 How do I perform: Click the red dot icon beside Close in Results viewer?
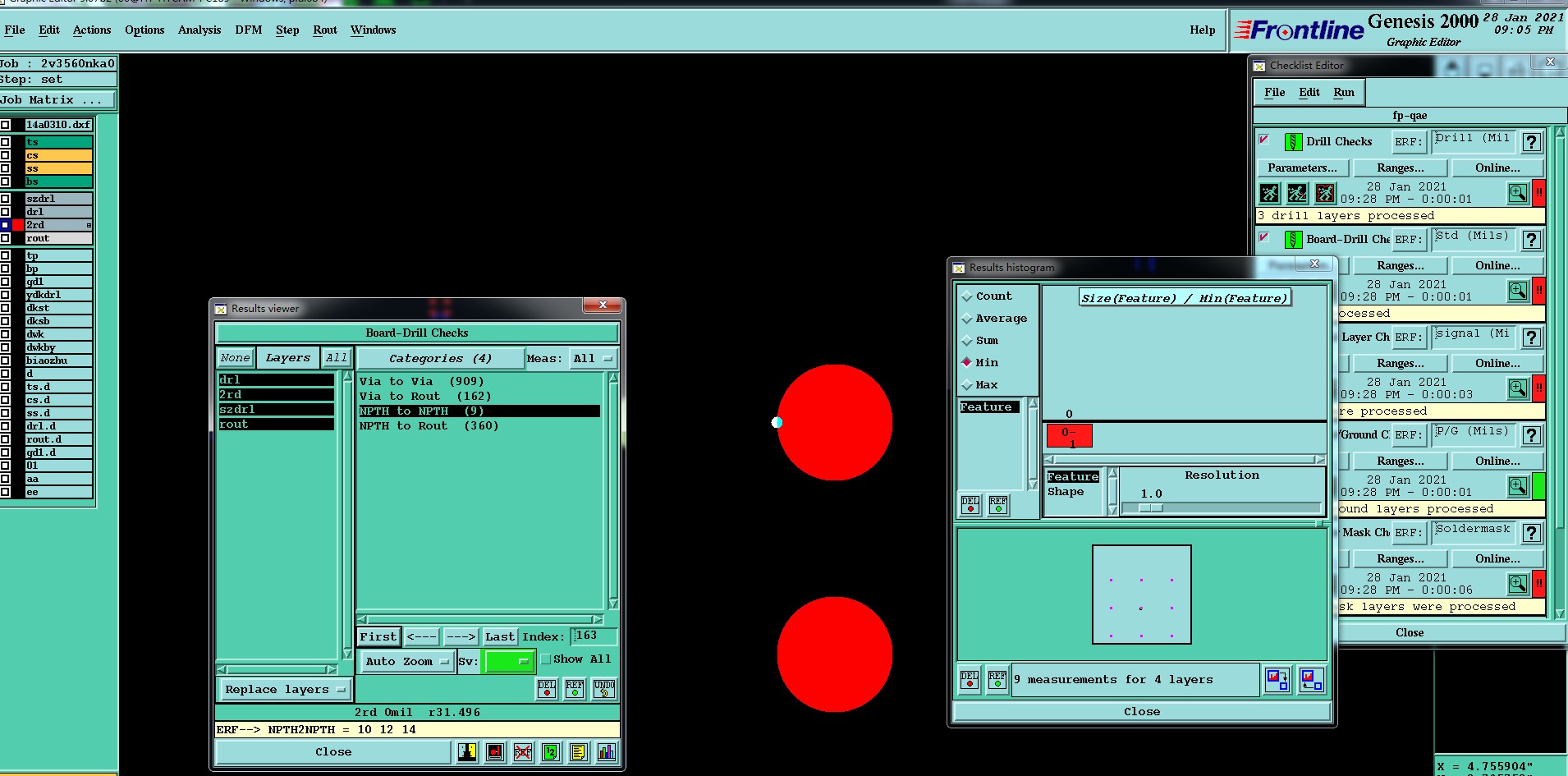[495, 751]
